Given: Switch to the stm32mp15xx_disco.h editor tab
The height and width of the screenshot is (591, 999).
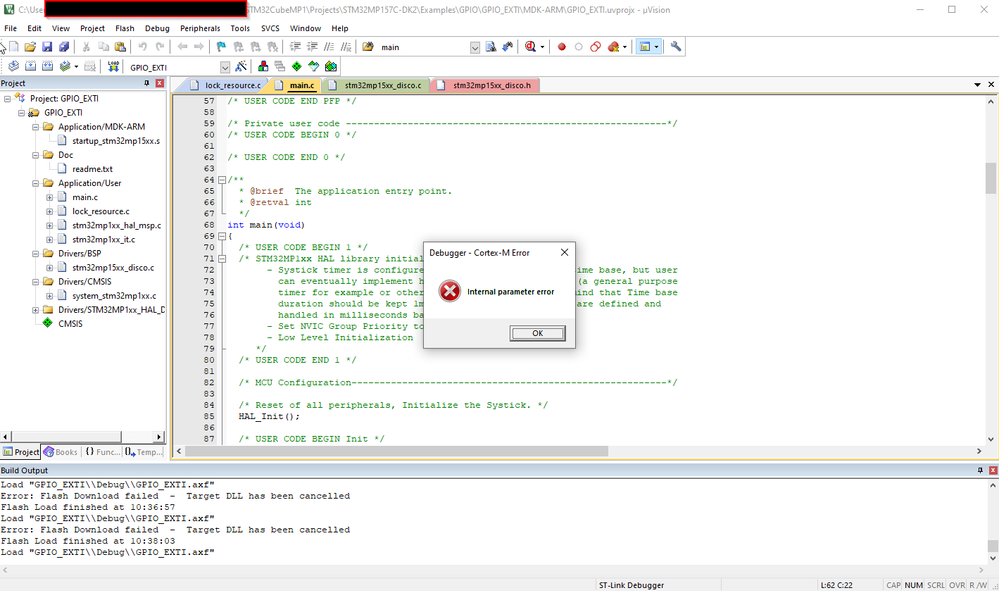Looking at the screenshot, I should tap(487, 85).
